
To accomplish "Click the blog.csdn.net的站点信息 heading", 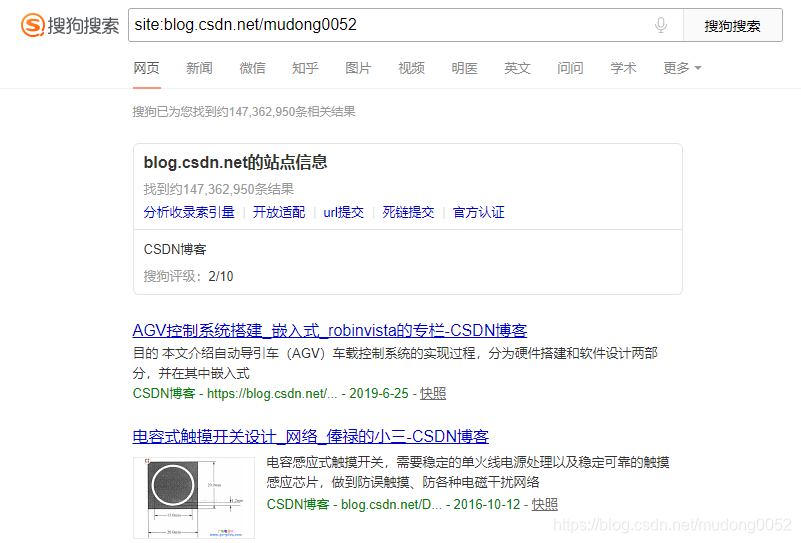I will tap(235, 162).
